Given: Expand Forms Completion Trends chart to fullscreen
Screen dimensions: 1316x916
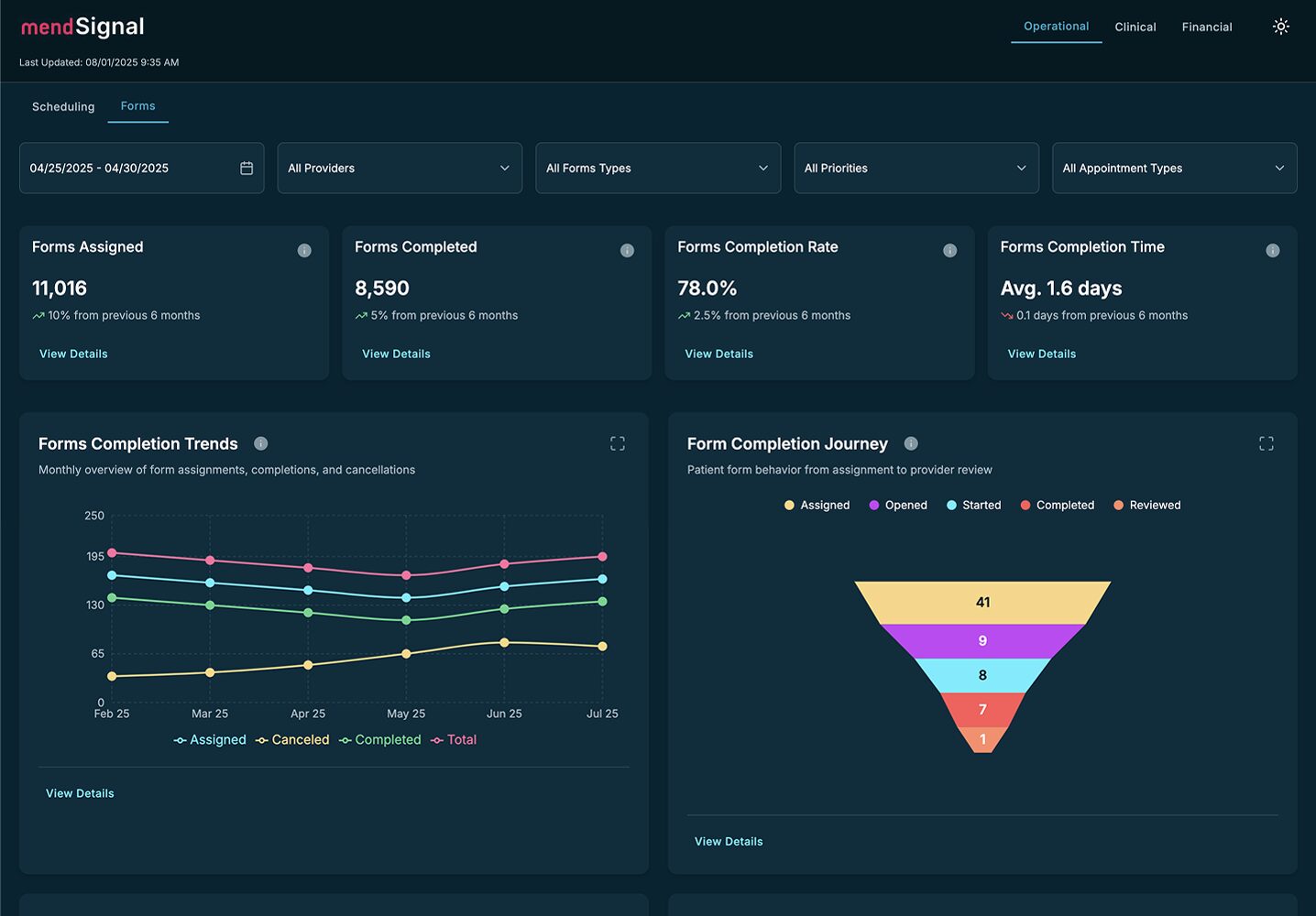Looking at the screenshot, I should (x=618, y=443).
